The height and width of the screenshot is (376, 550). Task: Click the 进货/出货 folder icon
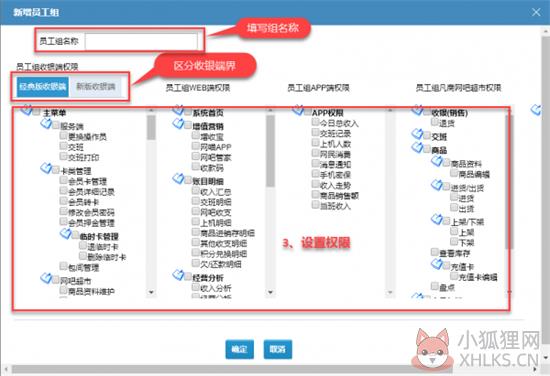(437, 185)
